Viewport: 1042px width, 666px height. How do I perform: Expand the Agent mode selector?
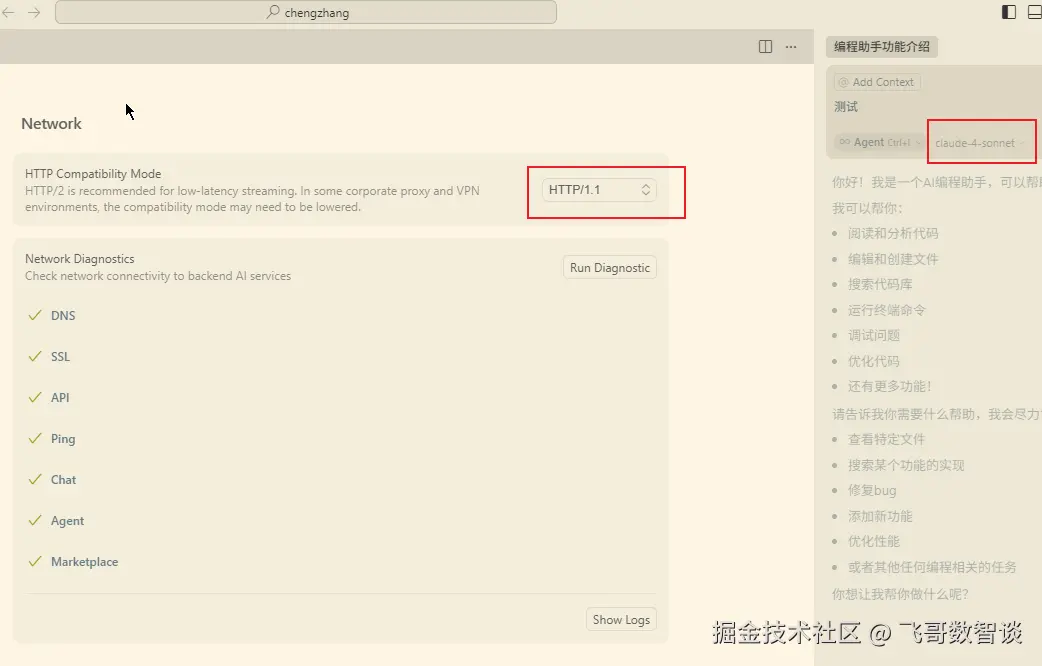pyautogui.click(x=879, y=143)
